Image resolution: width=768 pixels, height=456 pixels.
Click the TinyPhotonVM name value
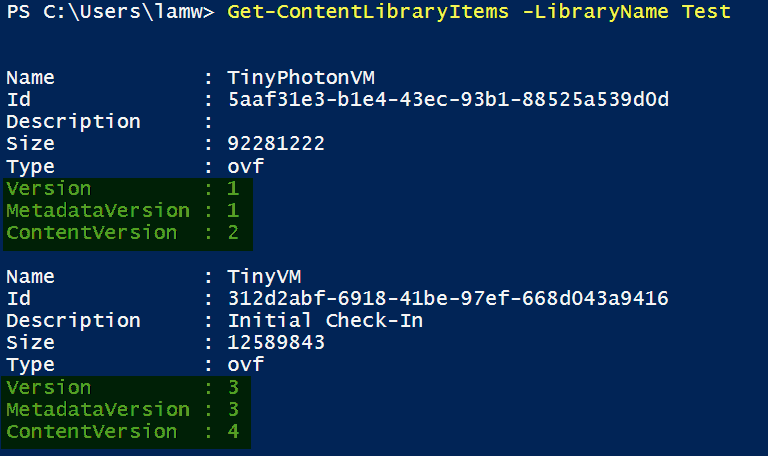coord(292,78)
